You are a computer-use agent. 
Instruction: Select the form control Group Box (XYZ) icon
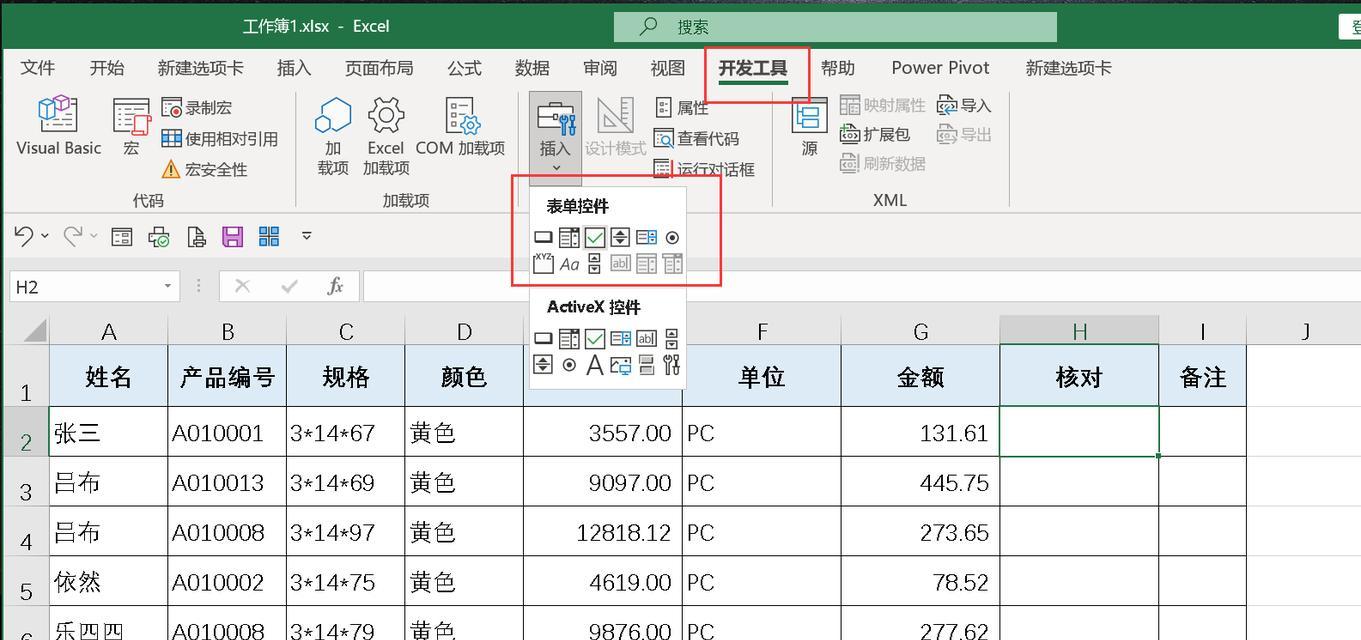pyautogui.click(x=543, y=264)
